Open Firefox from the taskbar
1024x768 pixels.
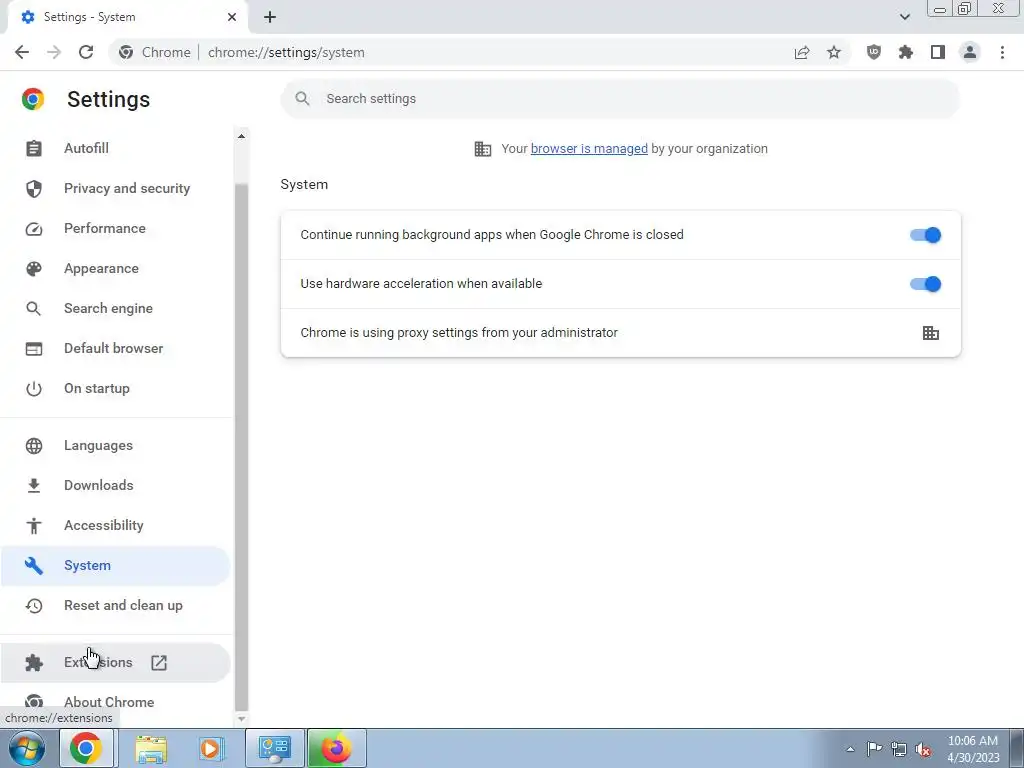[x=337, y=748]
